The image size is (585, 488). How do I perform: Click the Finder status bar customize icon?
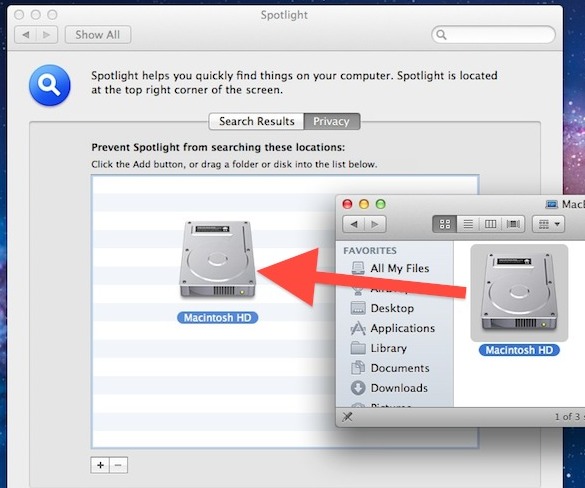point(347,417)
